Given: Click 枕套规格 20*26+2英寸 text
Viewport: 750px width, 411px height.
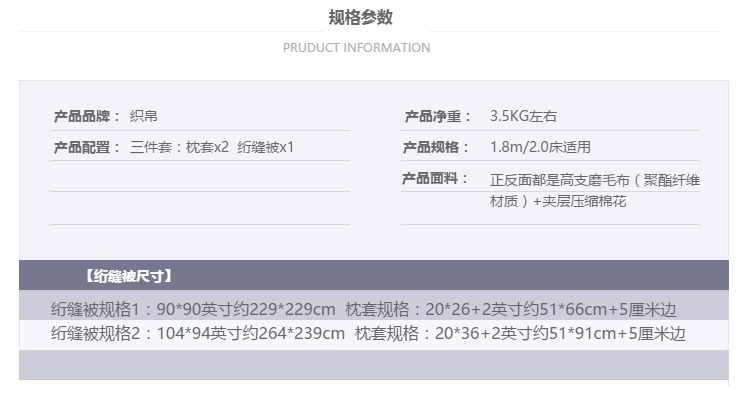Looking at the screenshot, I should coord(511,310).
